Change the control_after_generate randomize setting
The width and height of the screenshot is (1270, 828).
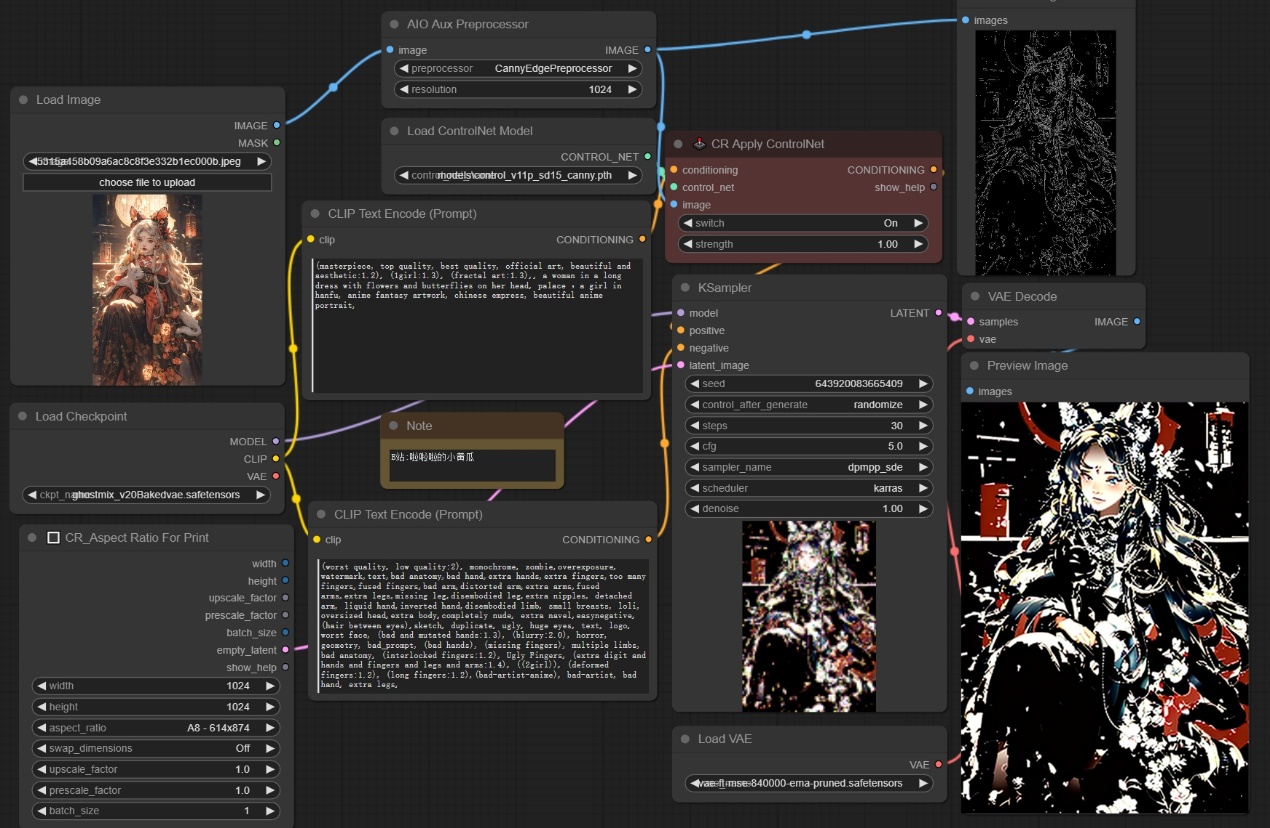pyautogui.click(x=808, y=405)
